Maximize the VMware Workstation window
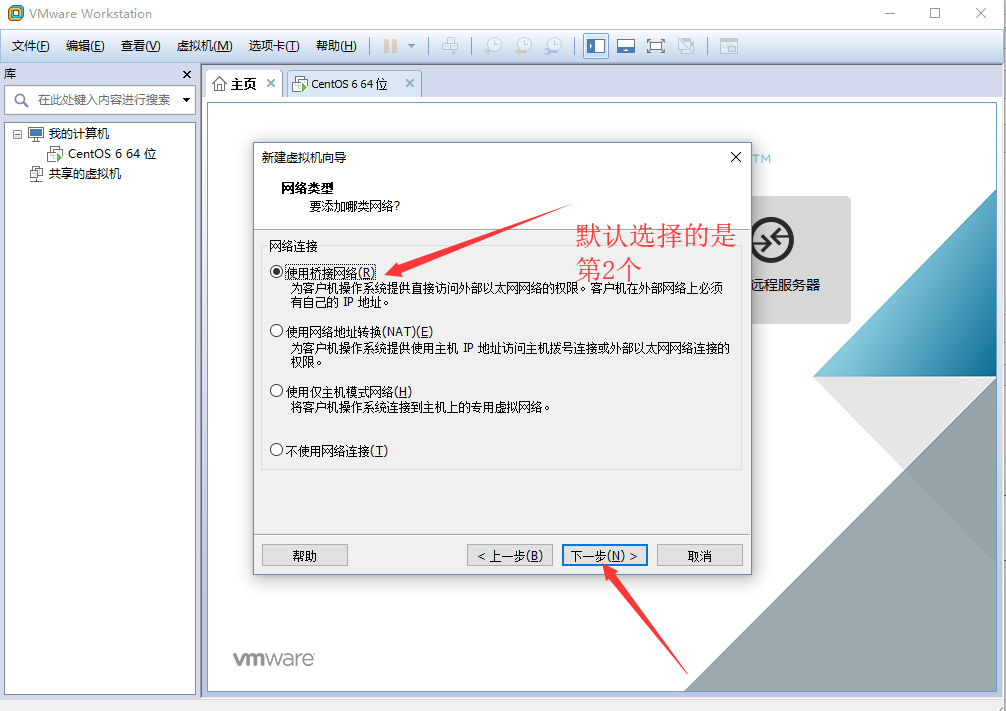The height and width of the screenshot is (711, 1006). pyautogui.click(x=935, y=13)
